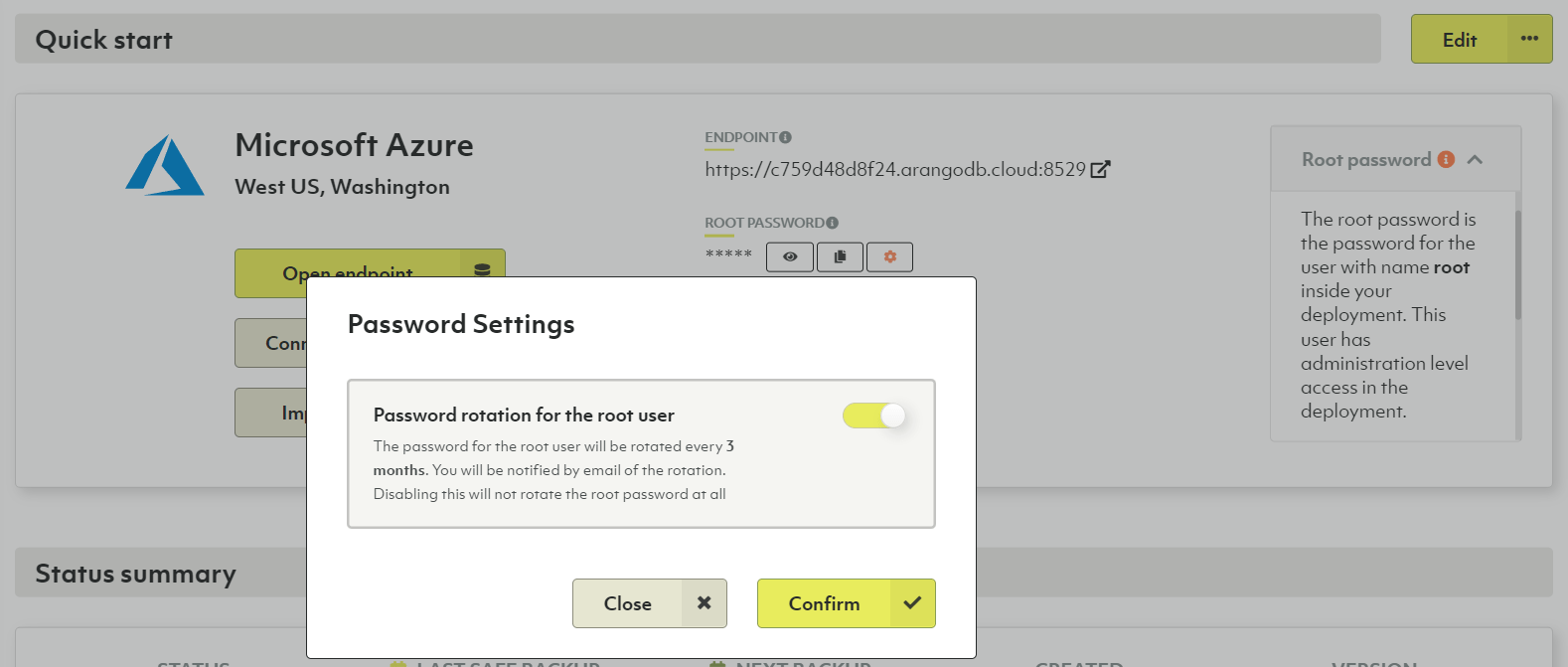
Task: Click the checkmark icon on Confirm button
Action: pyautogui.click(x=912, y=603)
